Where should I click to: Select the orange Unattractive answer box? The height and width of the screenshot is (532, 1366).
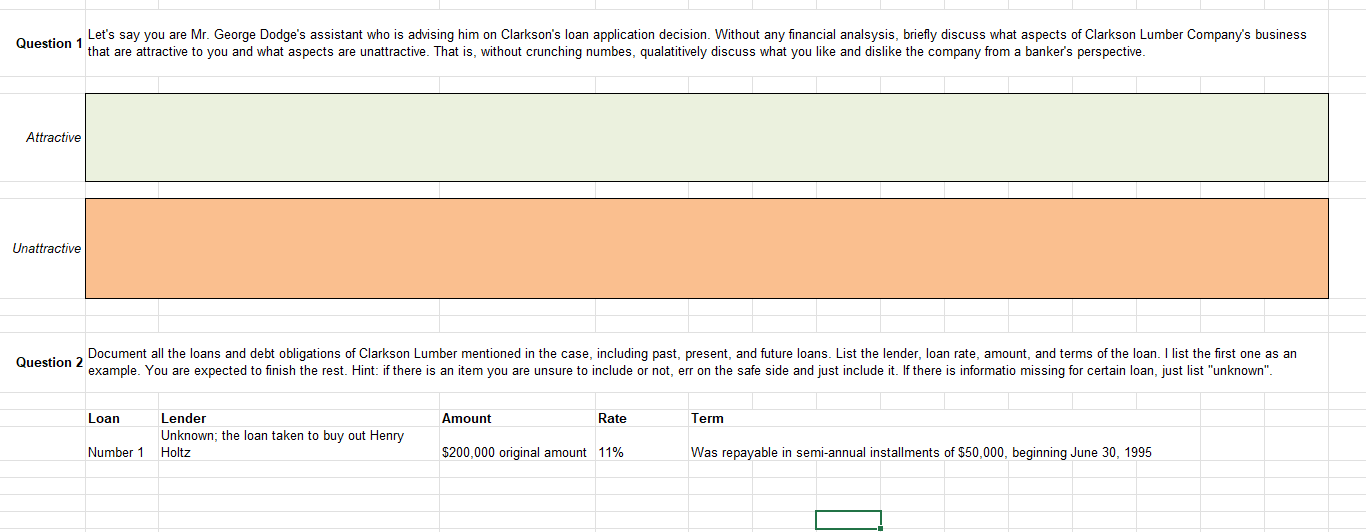(x=707, y=248)
